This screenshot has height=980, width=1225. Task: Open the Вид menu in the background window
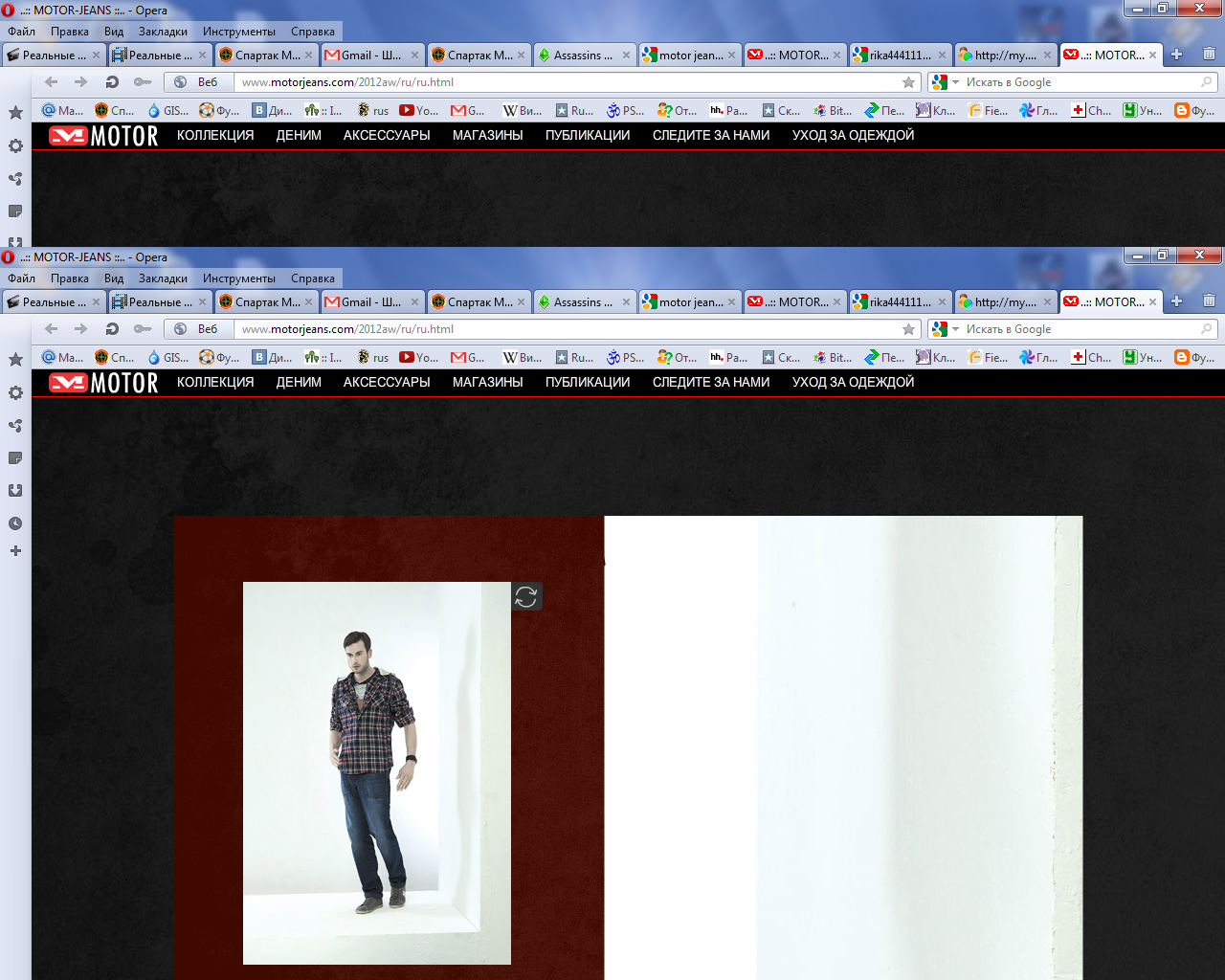click(114, 32)
